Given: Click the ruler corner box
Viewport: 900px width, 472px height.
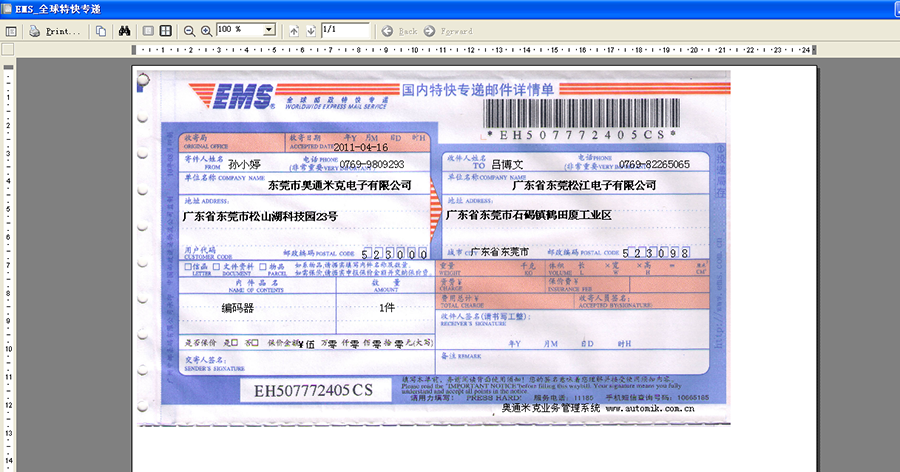Looking at the screenshot, I should (7, 49).
